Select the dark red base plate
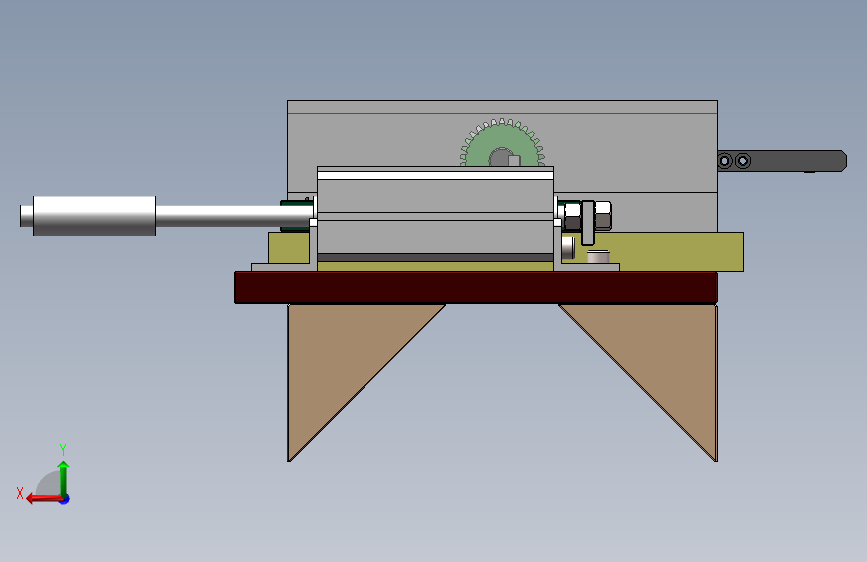Screen dimensions: 867x562 click(476, 288)
